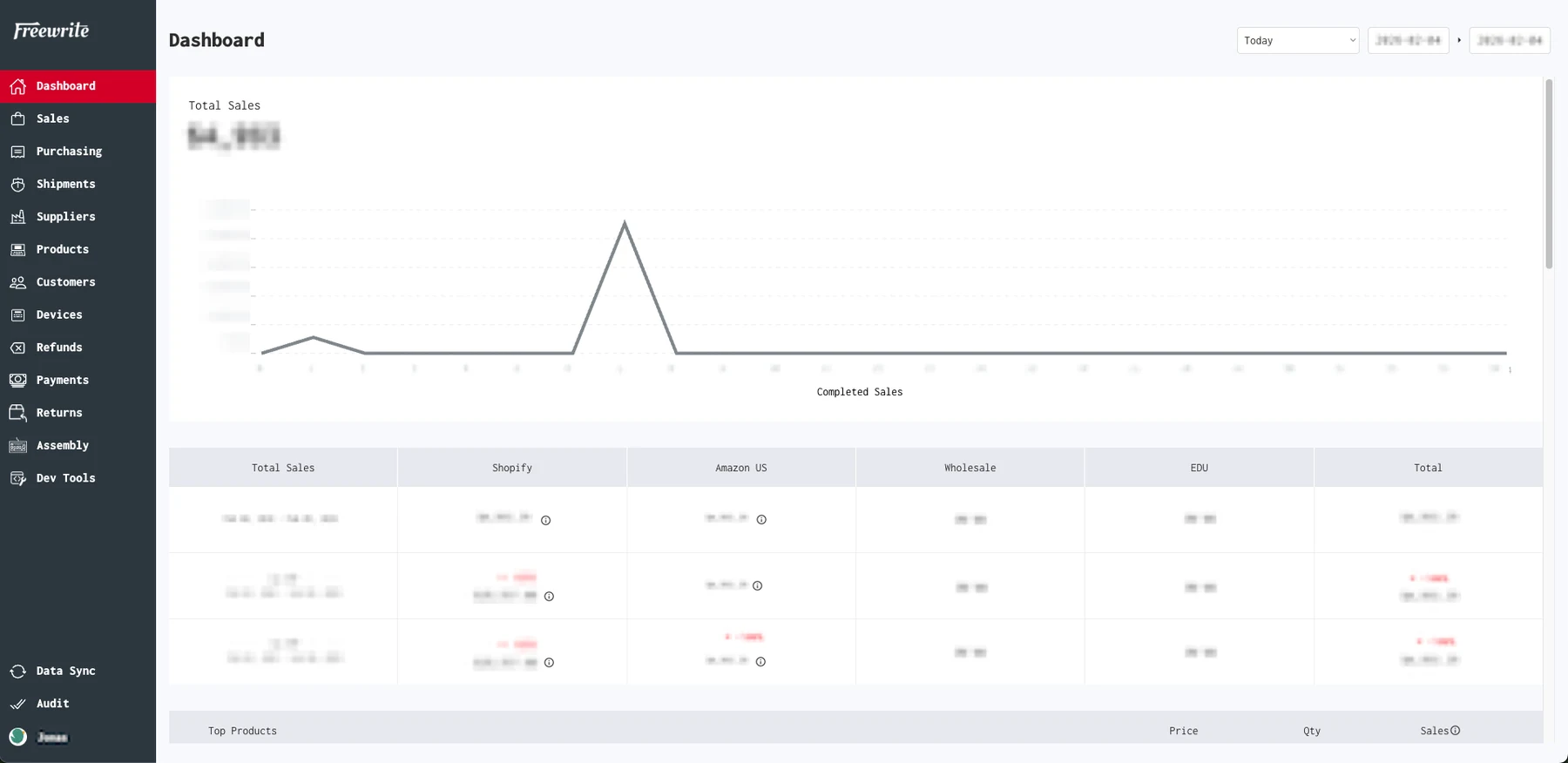The width and height of the screenshot is (1568, 763).
Task: Click the Refunds icon in sidebar
Action: (x=17, y=348)
